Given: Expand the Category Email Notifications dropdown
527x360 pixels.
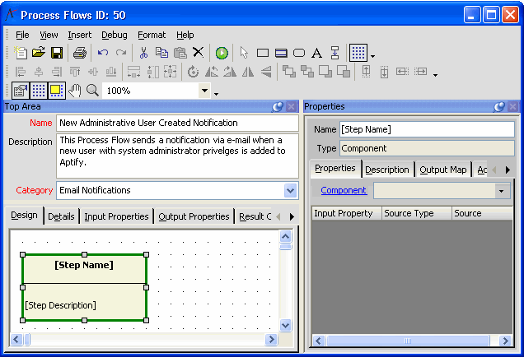Looking at the screenshot, I should [x=290, y=190].
